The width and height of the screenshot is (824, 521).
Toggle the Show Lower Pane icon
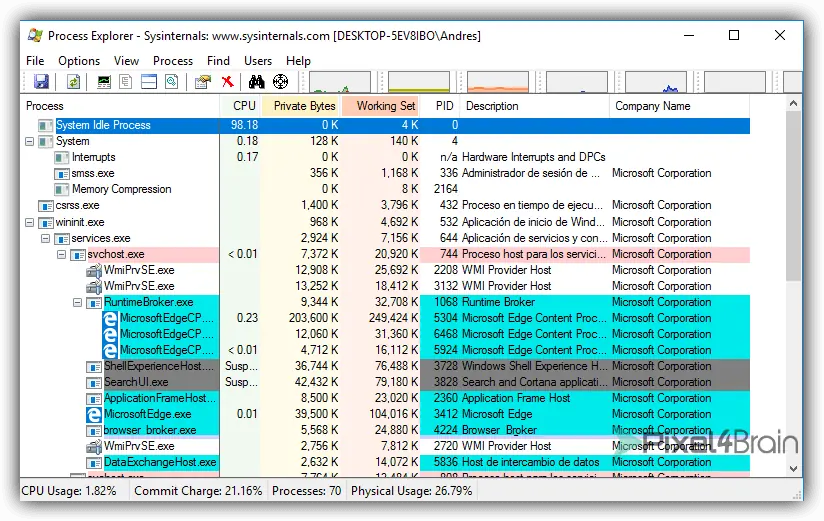(149, 81)
